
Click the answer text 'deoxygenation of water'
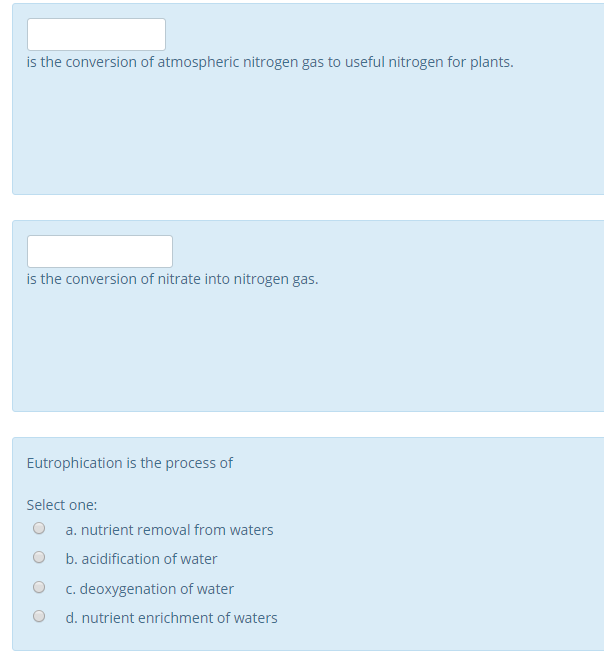157,589
